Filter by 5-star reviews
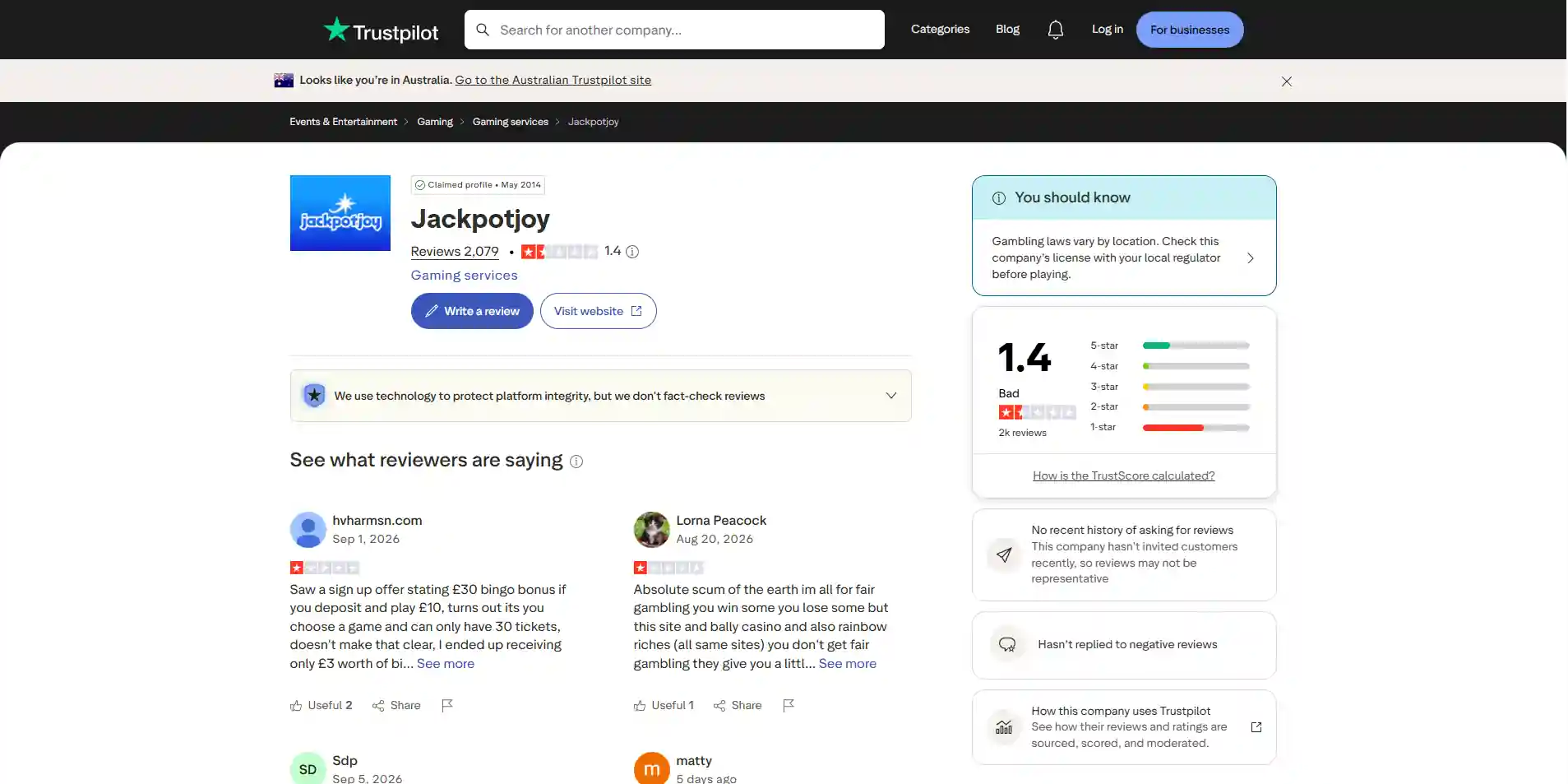The height and width of the screenshot is (784, 1568). [x=1170, y=346]
